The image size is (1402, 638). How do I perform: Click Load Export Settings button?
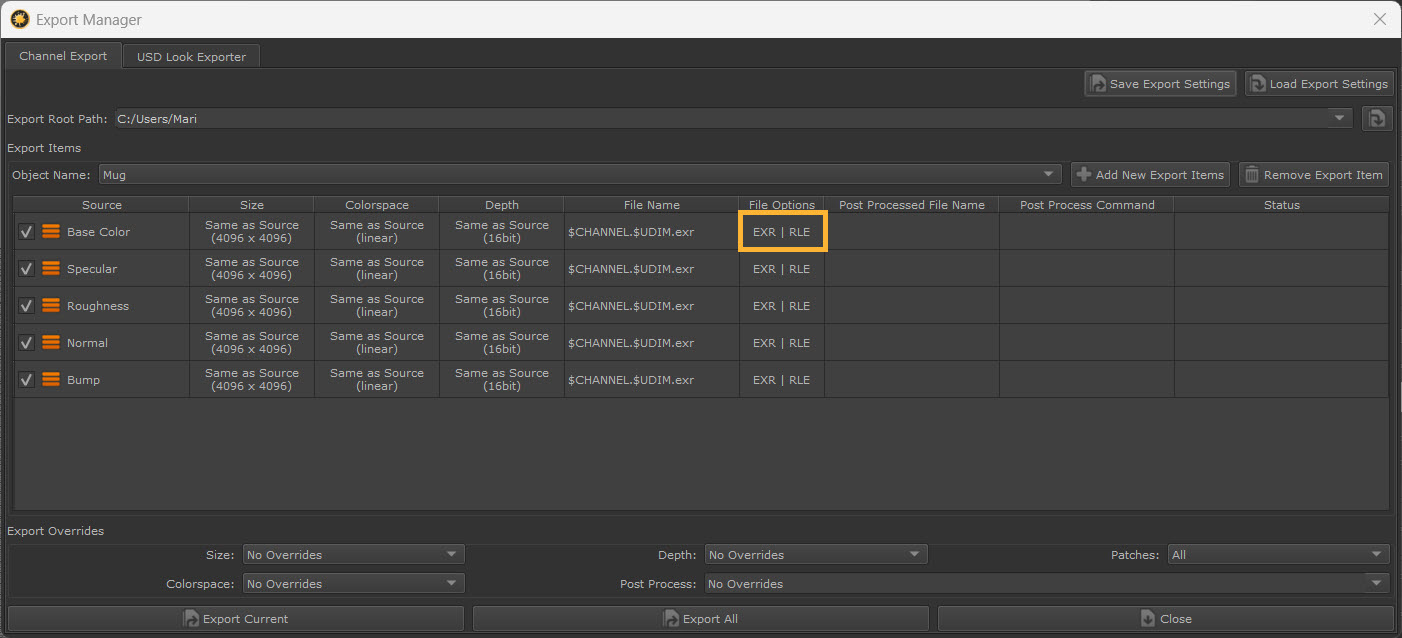pyautogui.click(x=1319, y=84)
